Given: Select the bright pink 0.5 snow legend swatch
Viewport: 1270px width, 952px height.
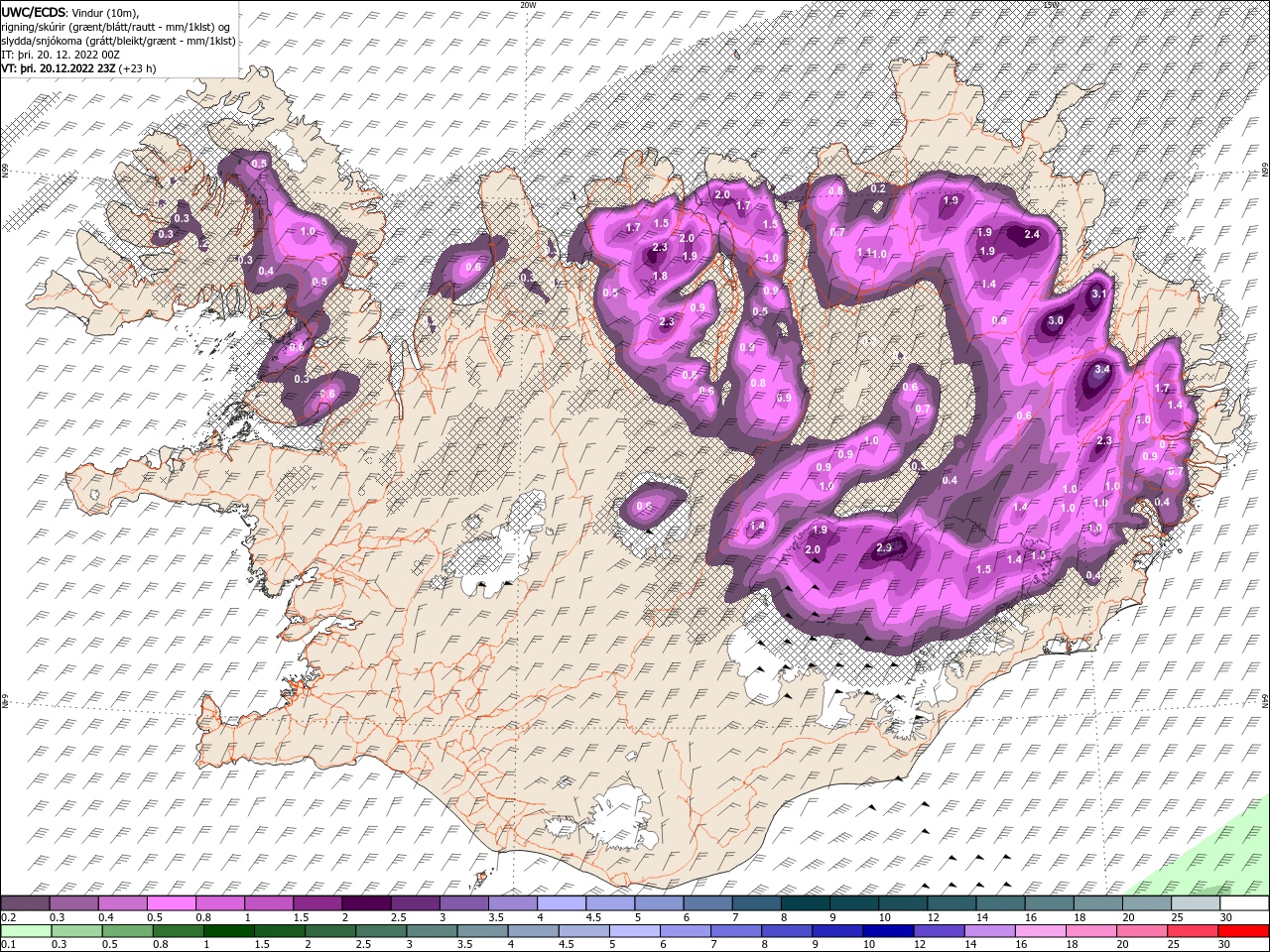Looking at the screenshot, I should 171,902.
